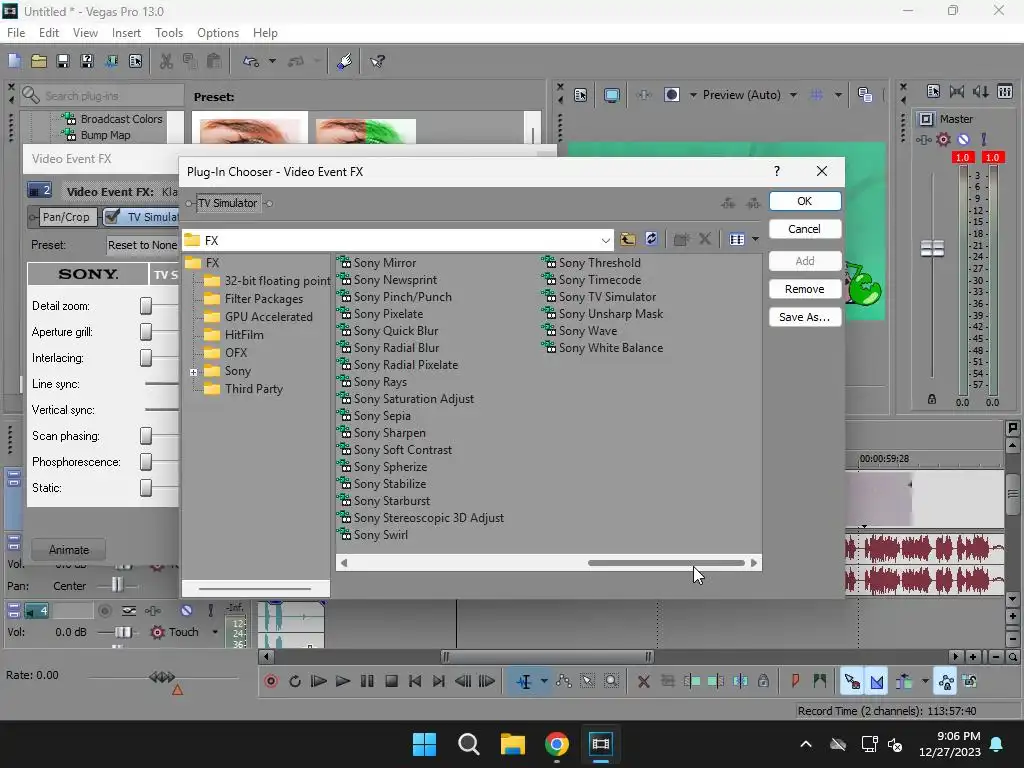Open the View menu
The height and width of the screenshot is (768, 1024).
[x=85, y=33]
